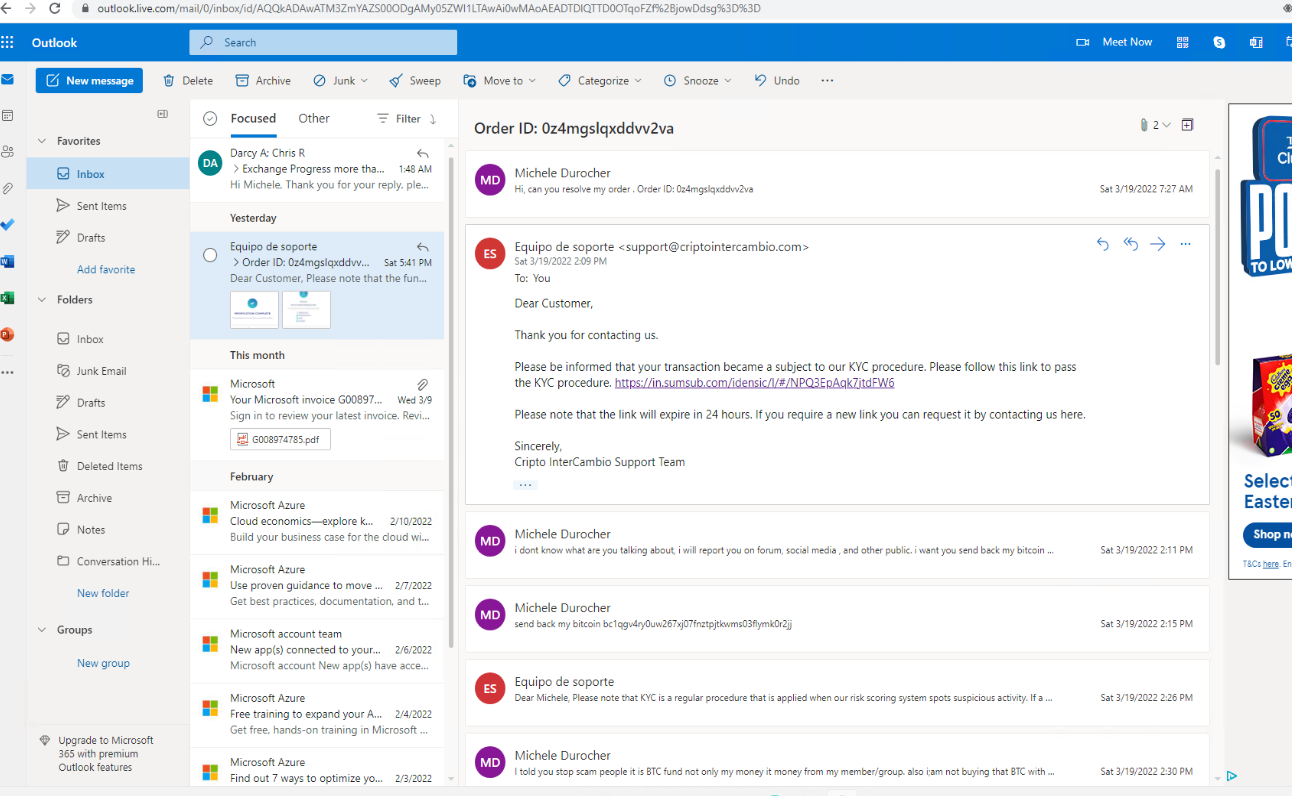This screenshot has height=796, width=1292.
Task: Delete the selected message
Action: [x=188, y=81]
